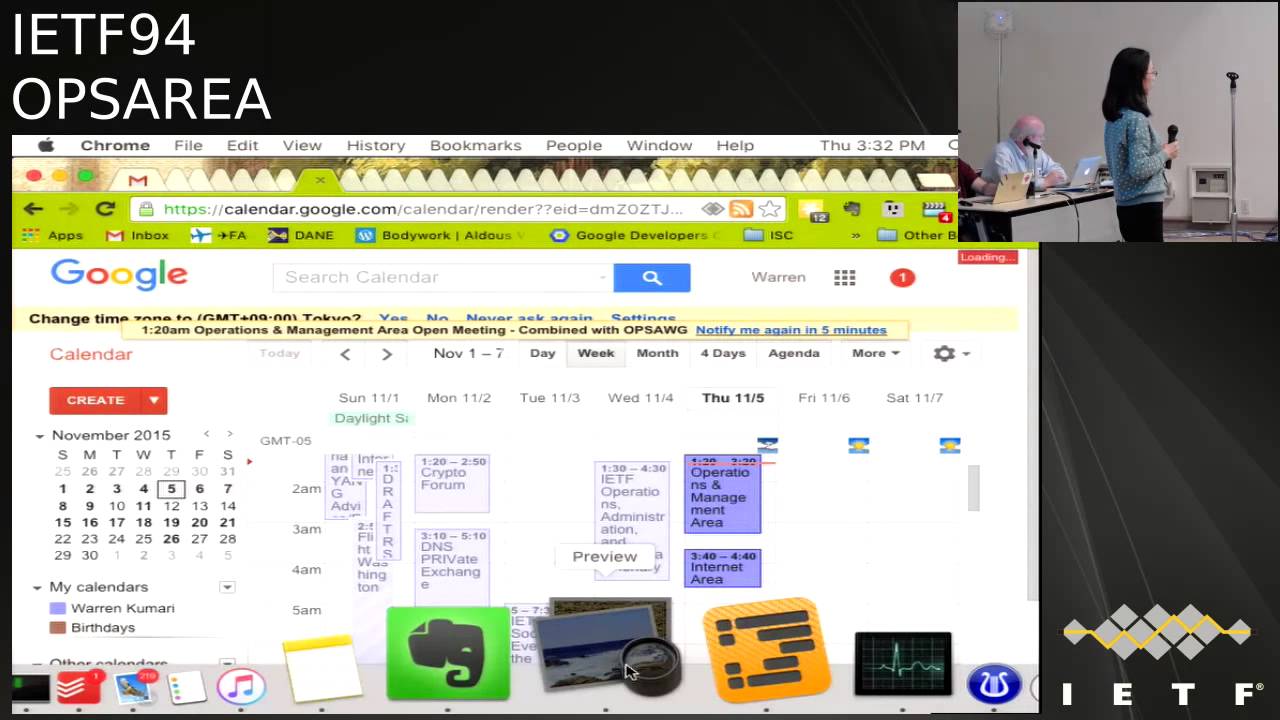This screenshot has width=1280, height=720.
Task: Click the Google logo
Action: 119,275
